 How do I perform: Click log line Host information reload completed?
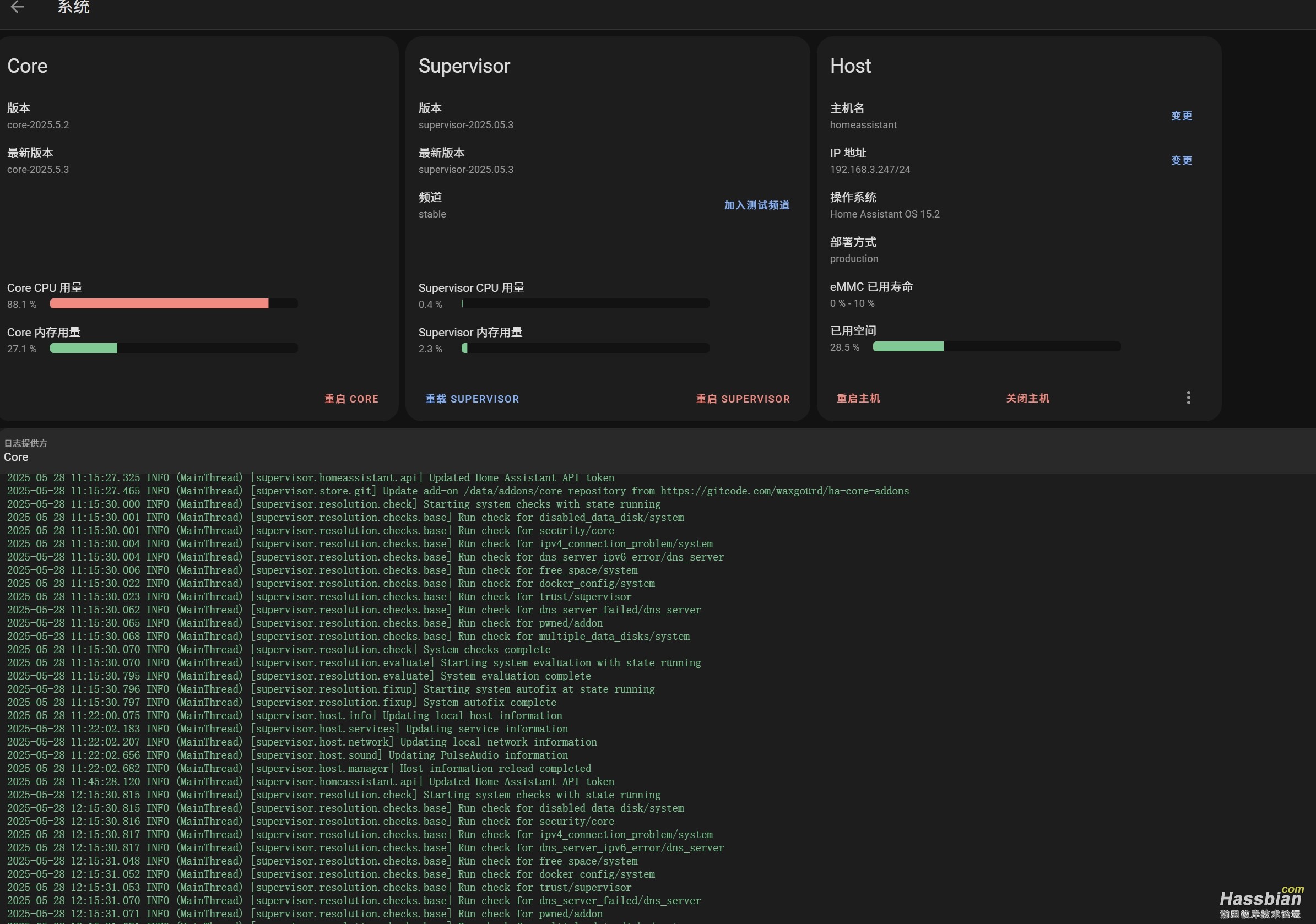click(299, 768)
